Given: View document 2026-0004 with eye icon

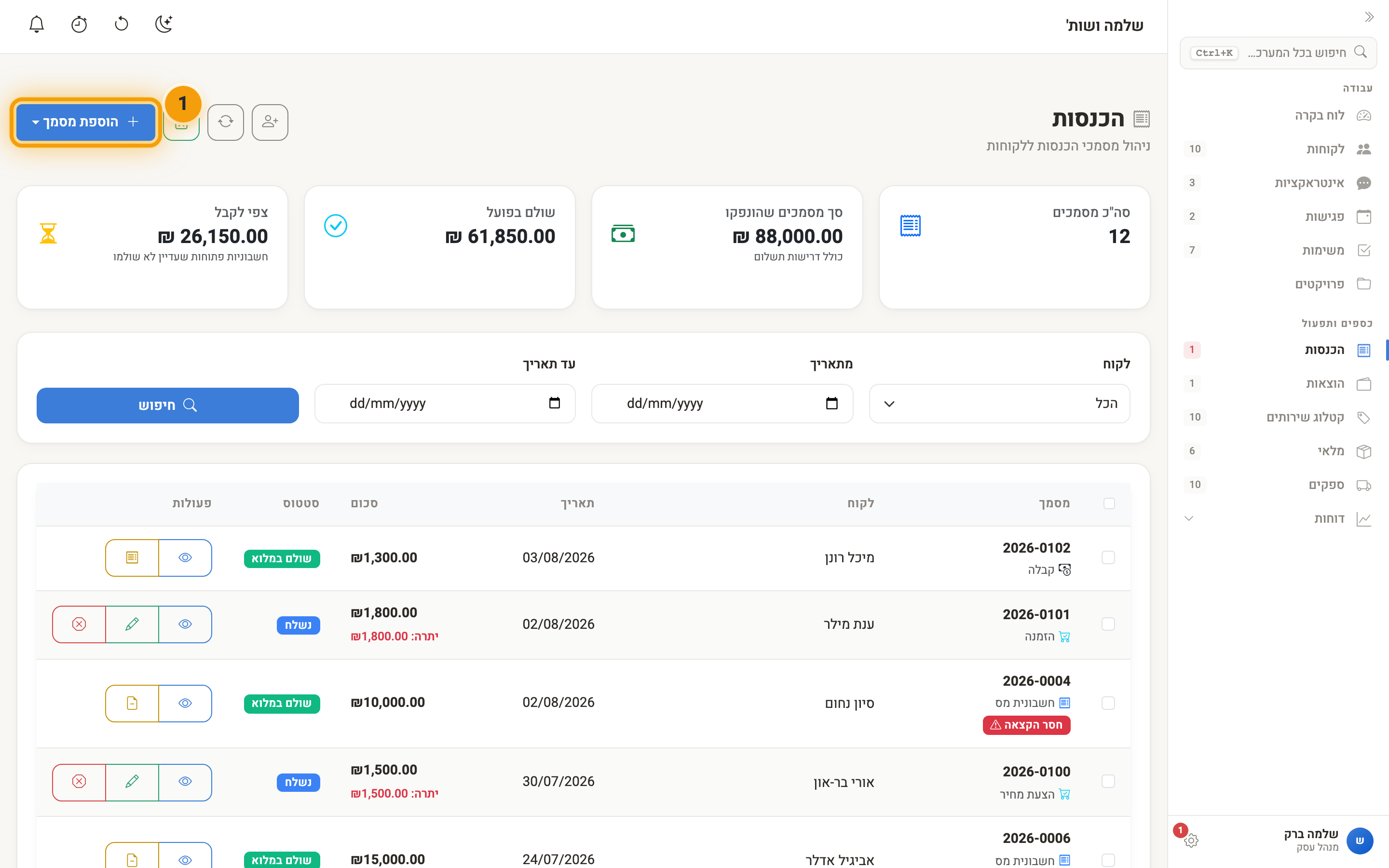Looking at the screenshot, I should coord(185,703).
